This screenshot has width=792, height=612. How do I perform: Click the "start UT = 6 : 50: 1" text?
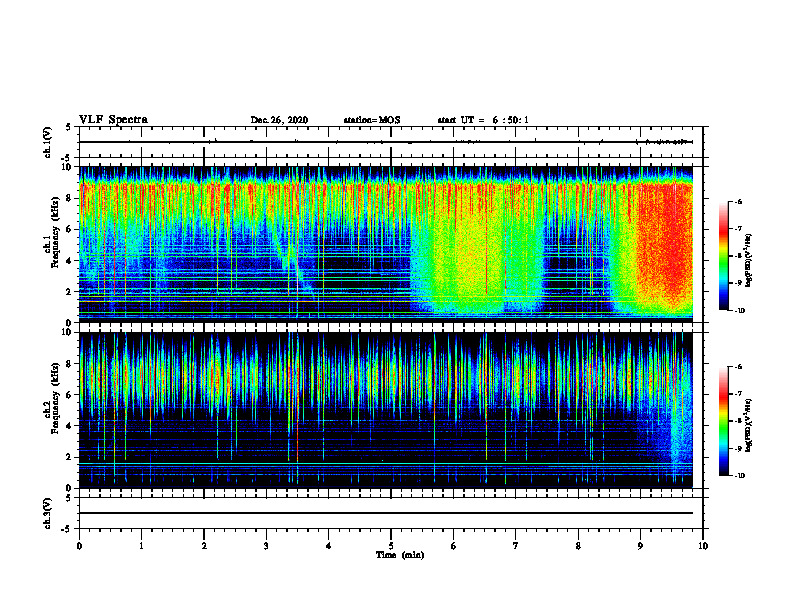[x=483, y=120]
